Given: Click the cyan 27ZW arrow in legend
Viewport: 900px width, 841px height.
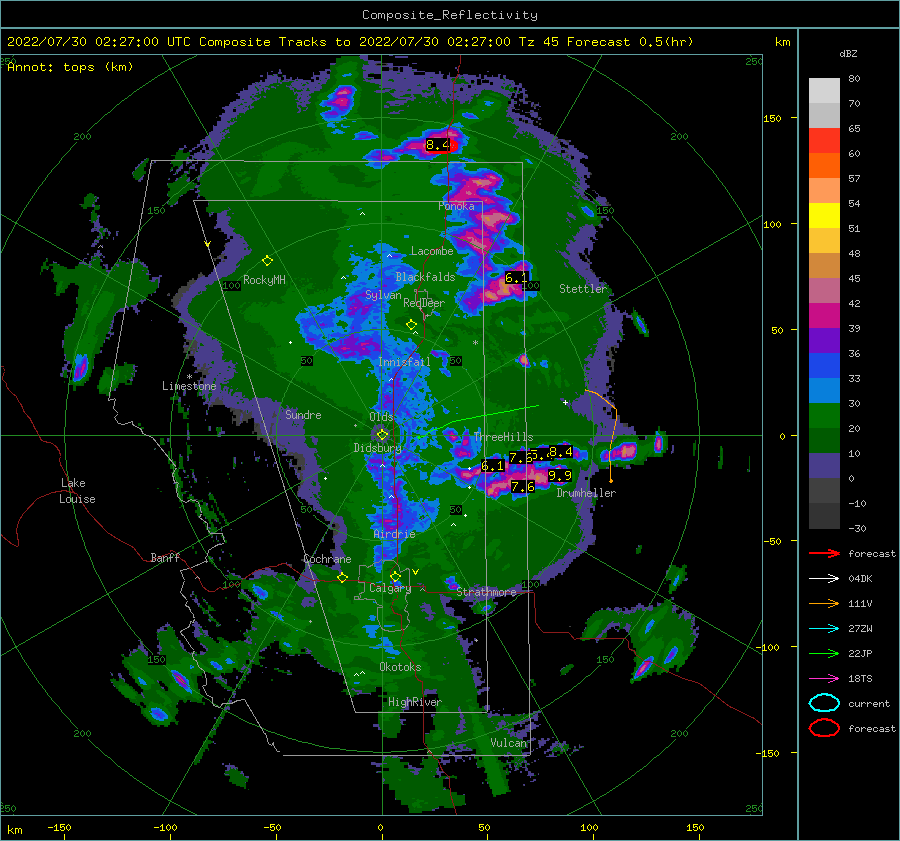Looking at the screenshot, I should (x=824, y=629).
